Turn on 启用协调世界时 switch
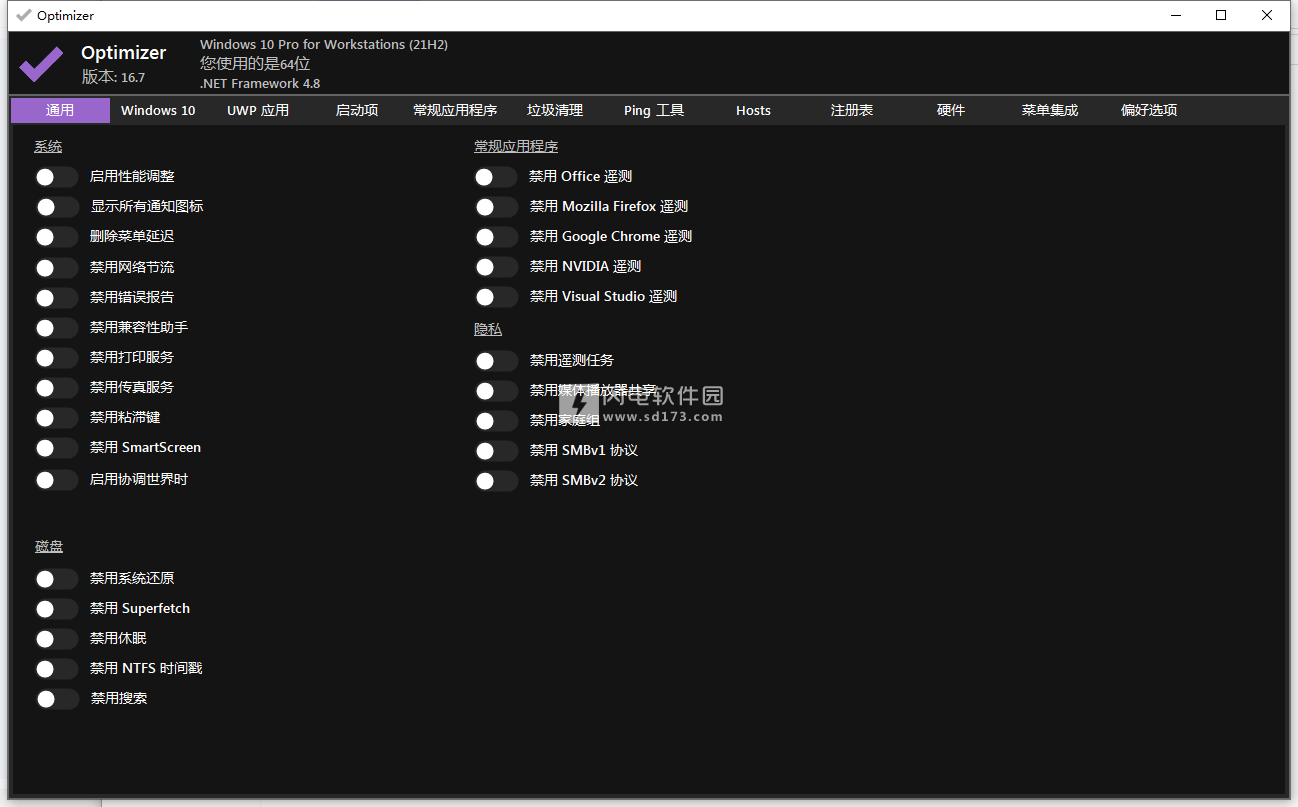The height and width of the screenshot is (807, 1298). (x=56, y=480)
